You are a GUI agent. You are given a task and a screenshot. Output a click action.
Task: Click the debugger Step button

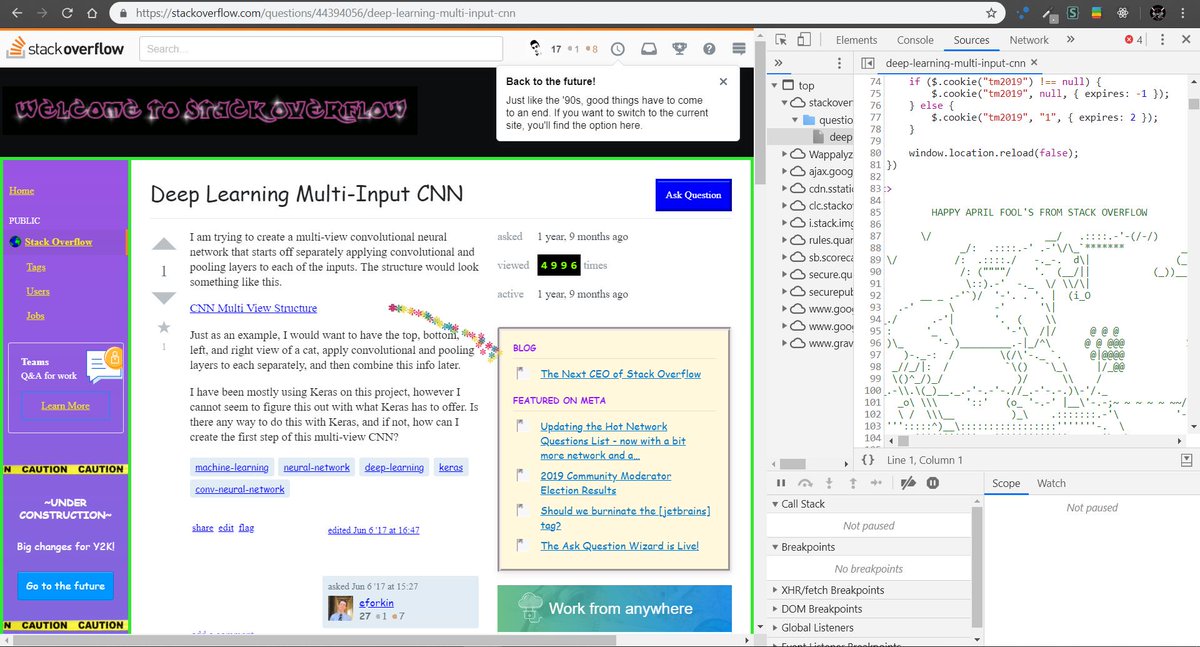[876, 483]
